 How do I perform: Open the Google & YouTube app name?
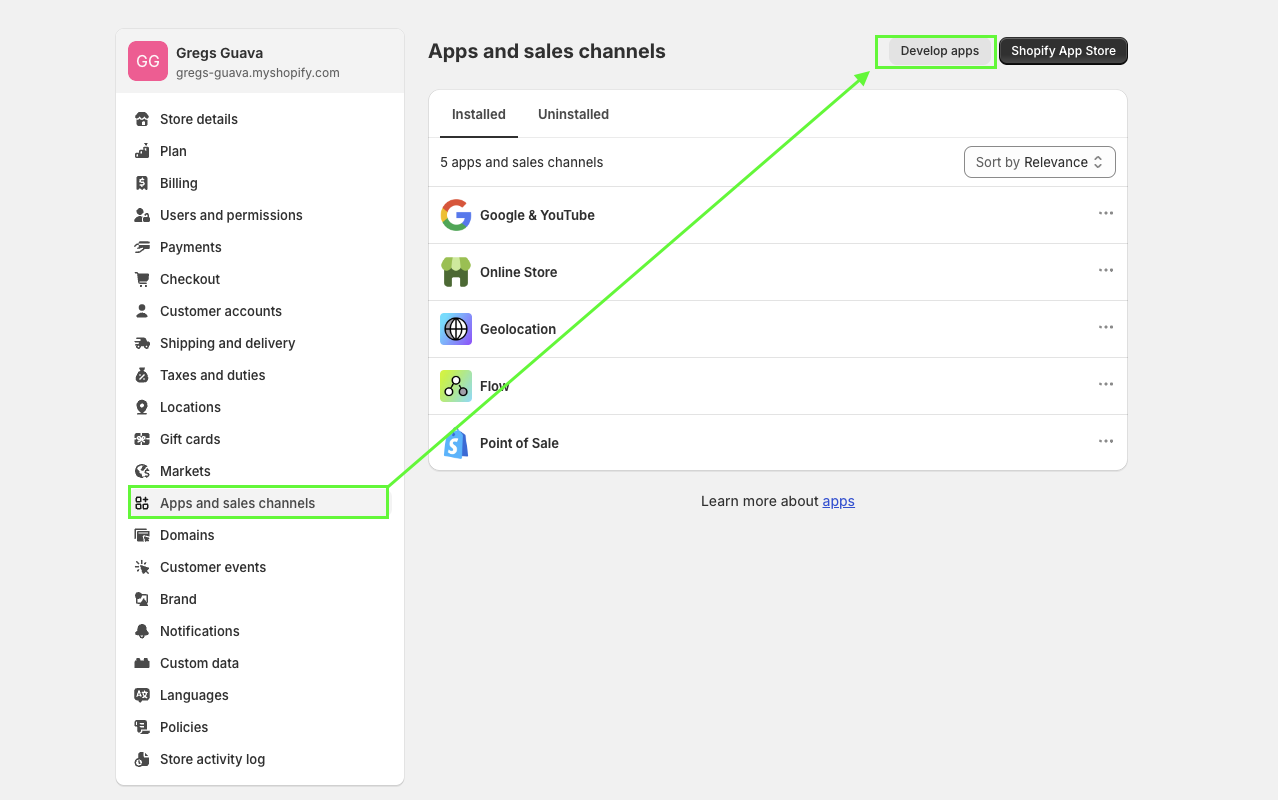pyautogui.click(x=537, y=215)
